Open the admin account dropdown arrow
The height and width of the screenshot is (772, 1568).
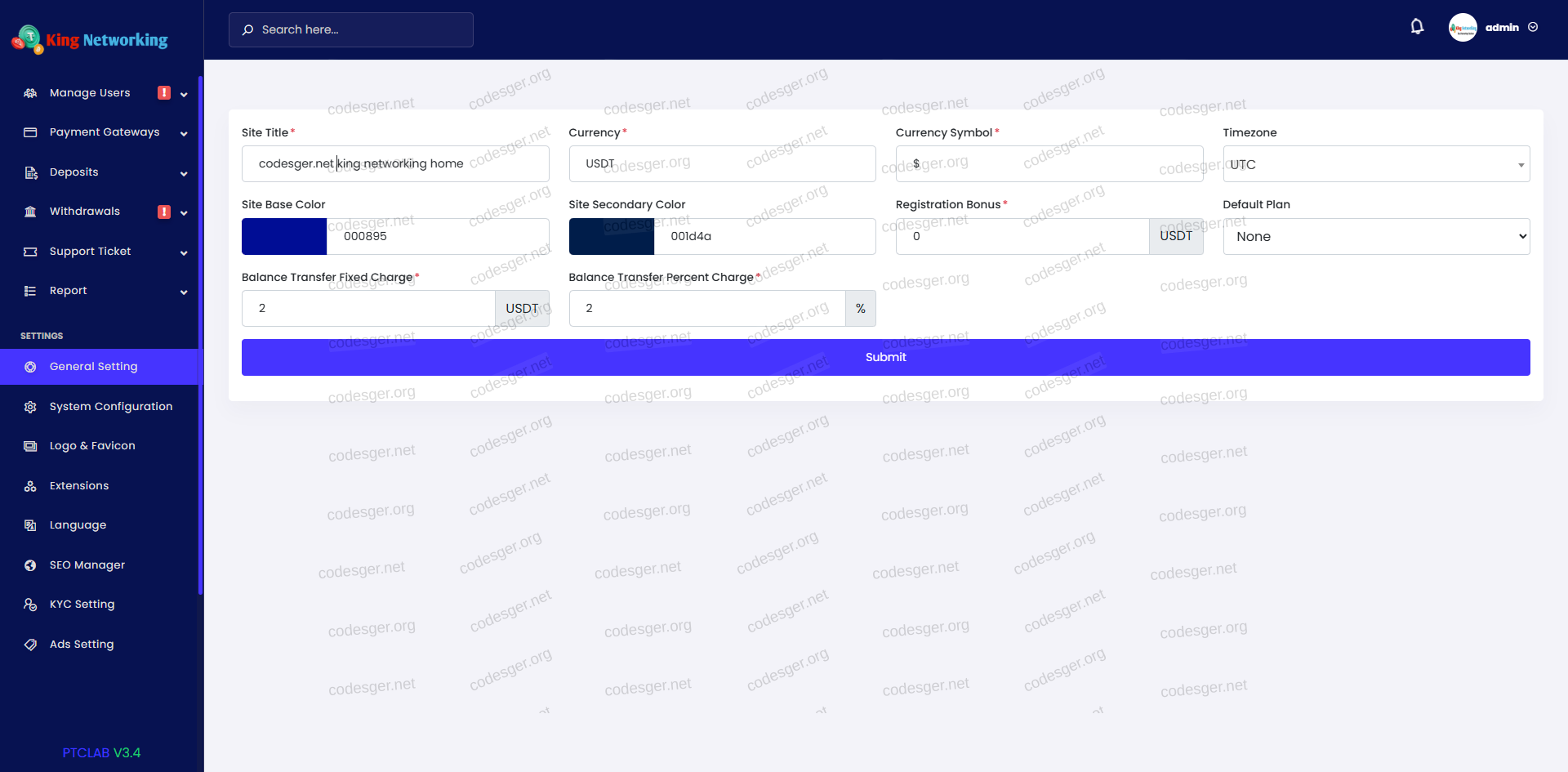tap(1533, 28)
